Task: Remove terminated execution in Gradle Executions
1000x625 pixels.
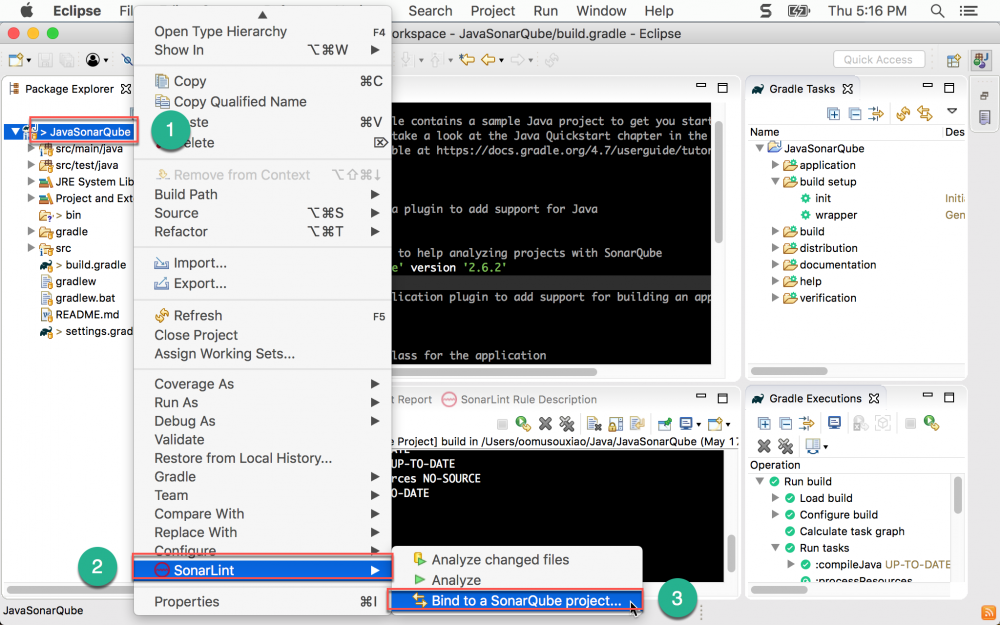Action: point(764,446)
